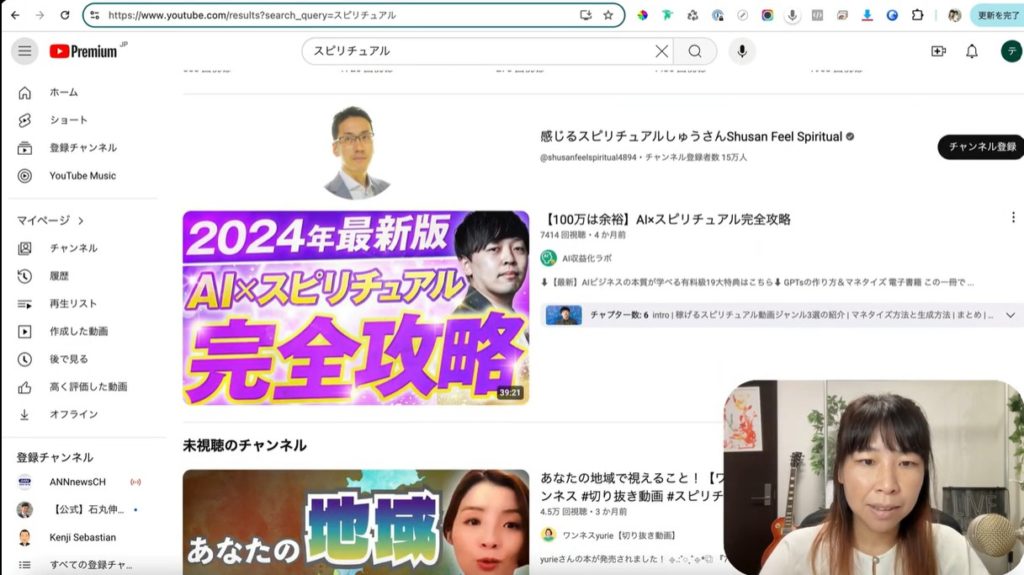Screen dimensions: 1024x575
Task: Open 後で見る playlist
Action: [x=68, y=359]
